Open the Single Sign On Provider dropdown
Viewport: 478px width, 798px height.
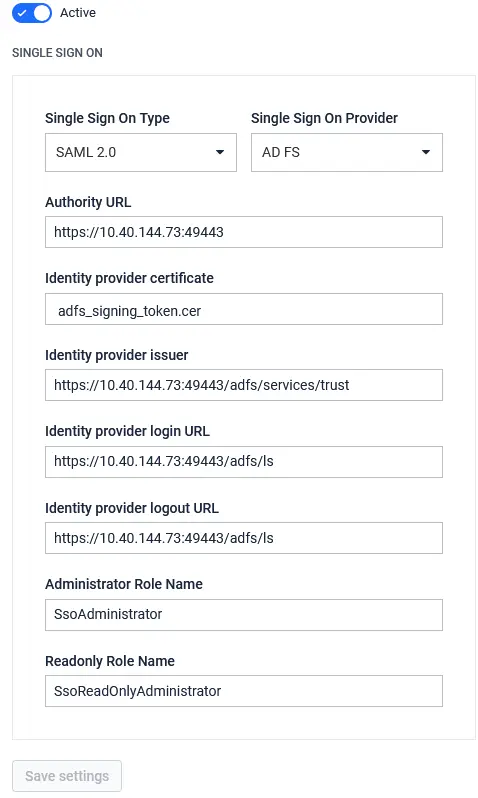click(347, 152)
